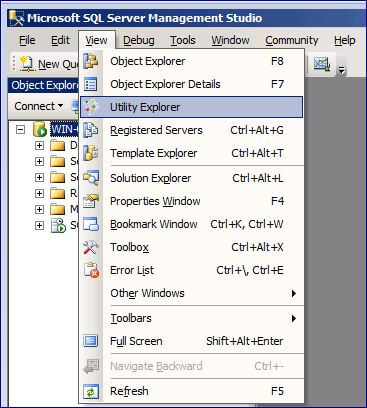Expand the folder node directly above the 'R' folder

point(39,177)
